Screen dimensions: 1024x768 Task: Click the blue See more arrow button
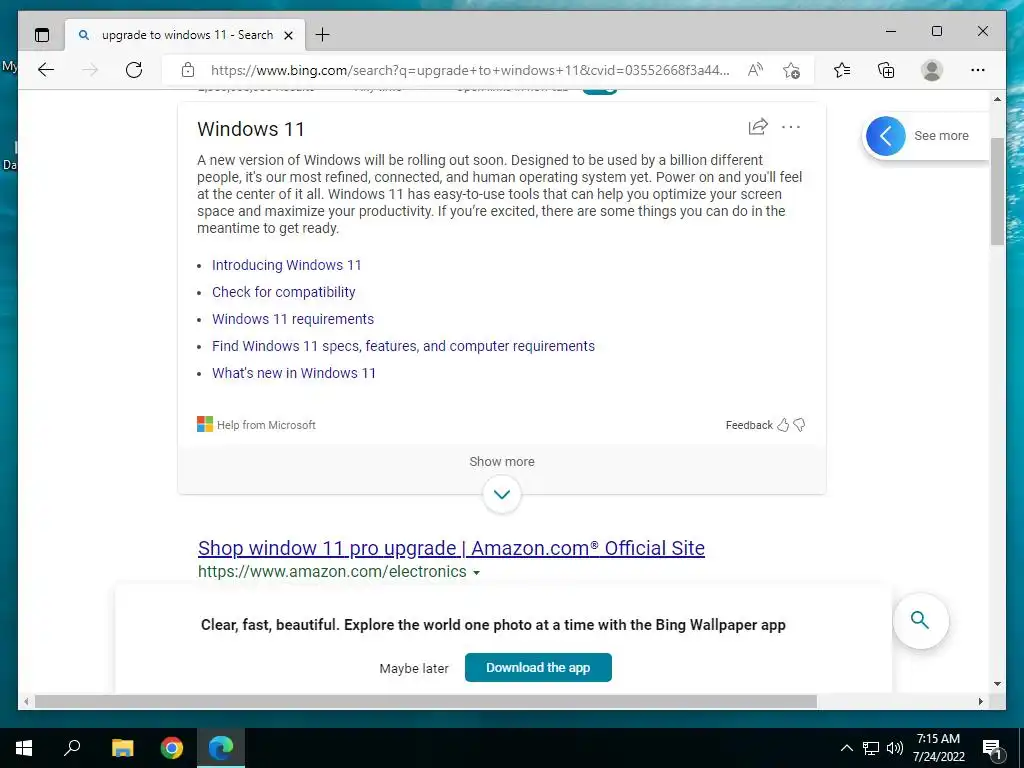pyautogui.click(x=886, y=136)
